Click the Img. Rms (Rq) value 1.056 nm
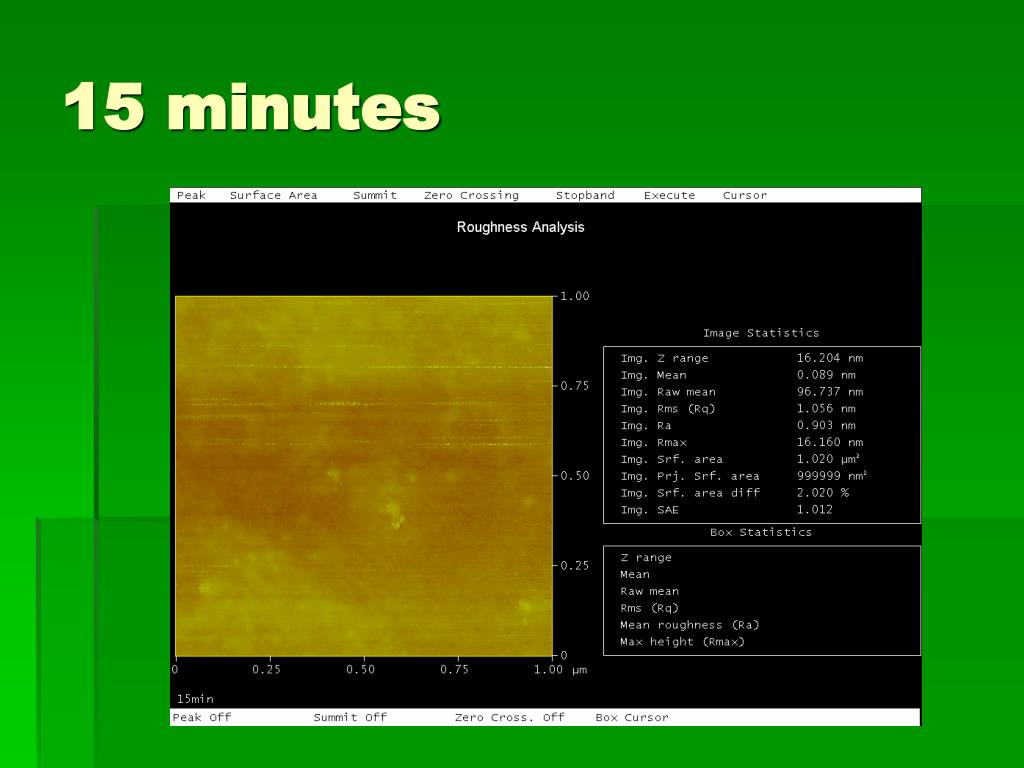Viewport: 1024px width, 768px height. (826, 409)
